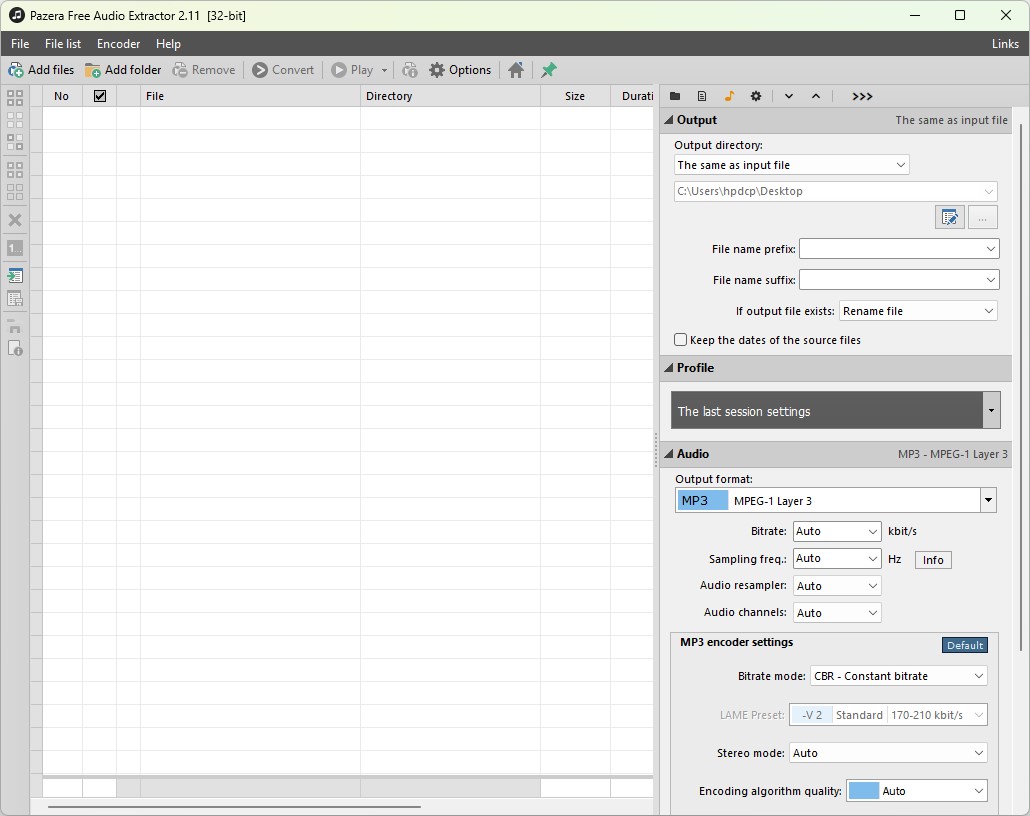Click the edit button below the output path

950,217
